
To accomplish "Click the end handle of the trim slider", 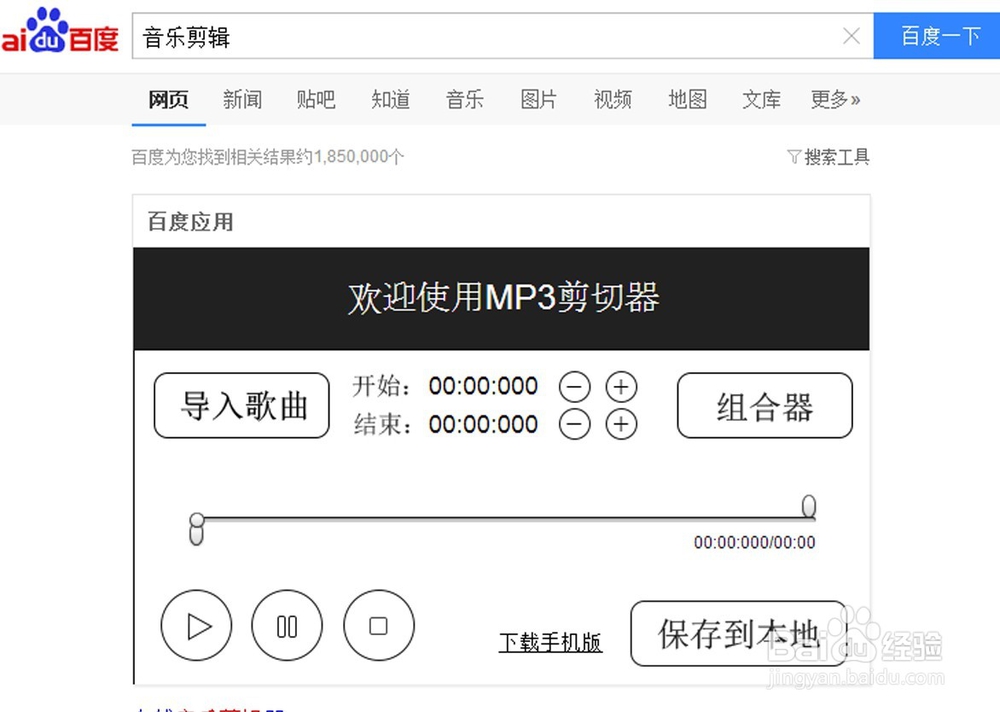I will click(x=809, y=506).
